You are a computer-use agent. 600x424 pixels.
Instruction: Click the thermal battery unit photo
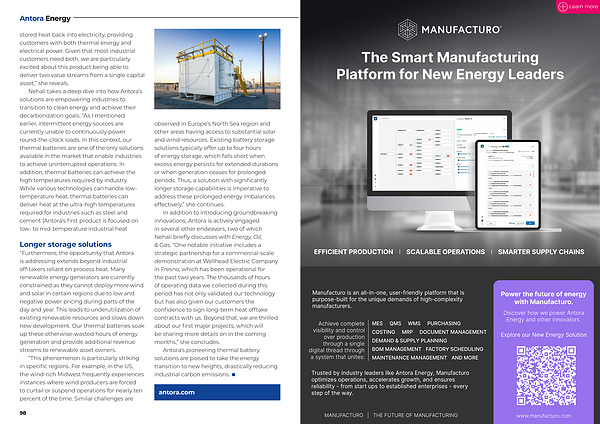[217, 69]
